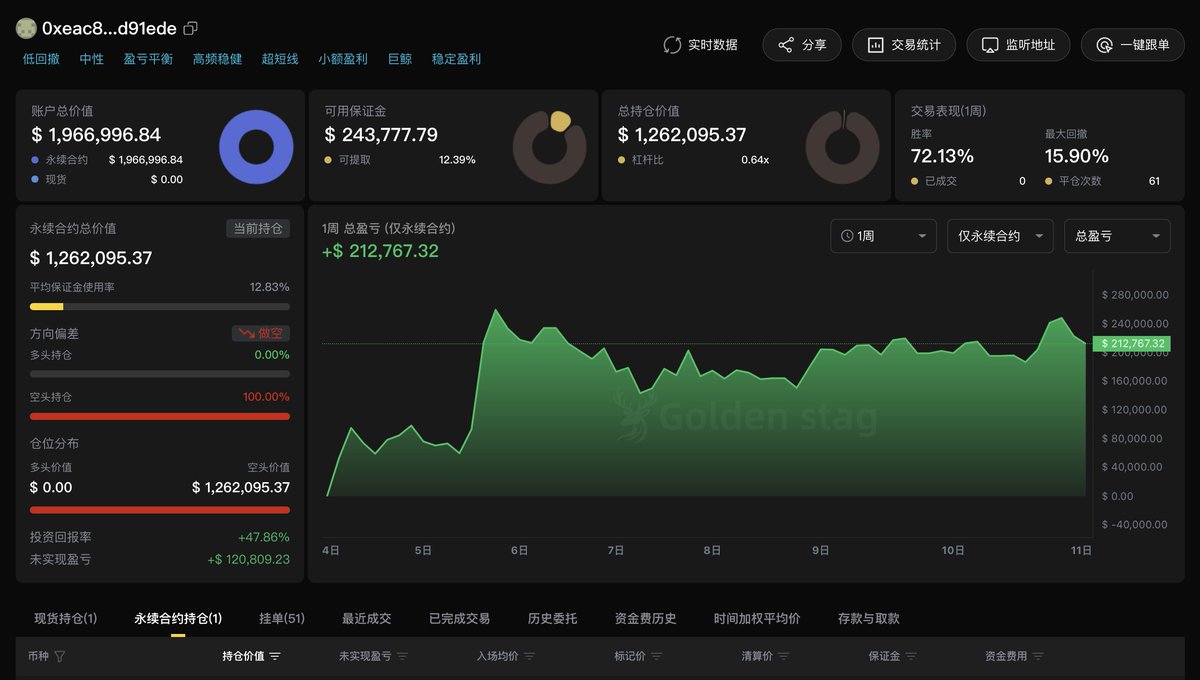Click the 0.64x leverage ratio value
This screenshot has width=1200, height=680.
point(755,160)
